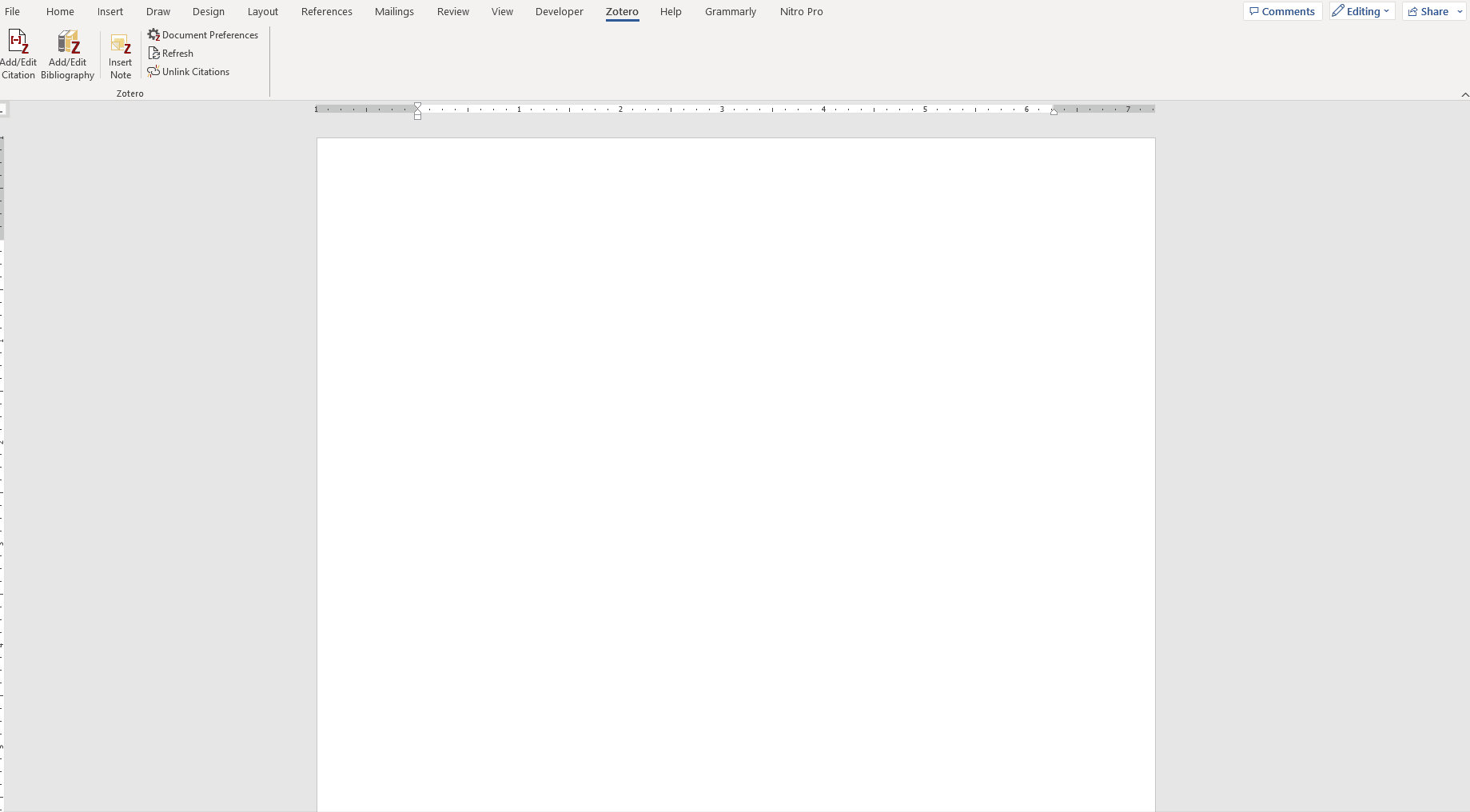Click the Comments button

(x=1282, y=11)
